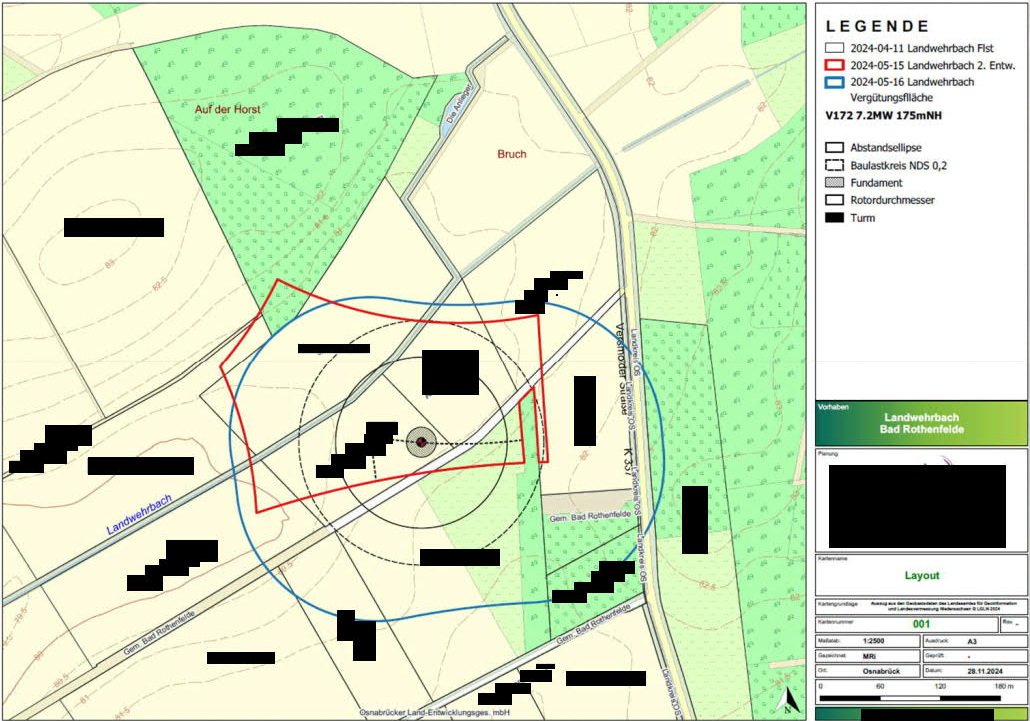Screen dimensions: 1030x721
Task: Click the hatched Fundament legend symbol
Action: pos(834,183)
